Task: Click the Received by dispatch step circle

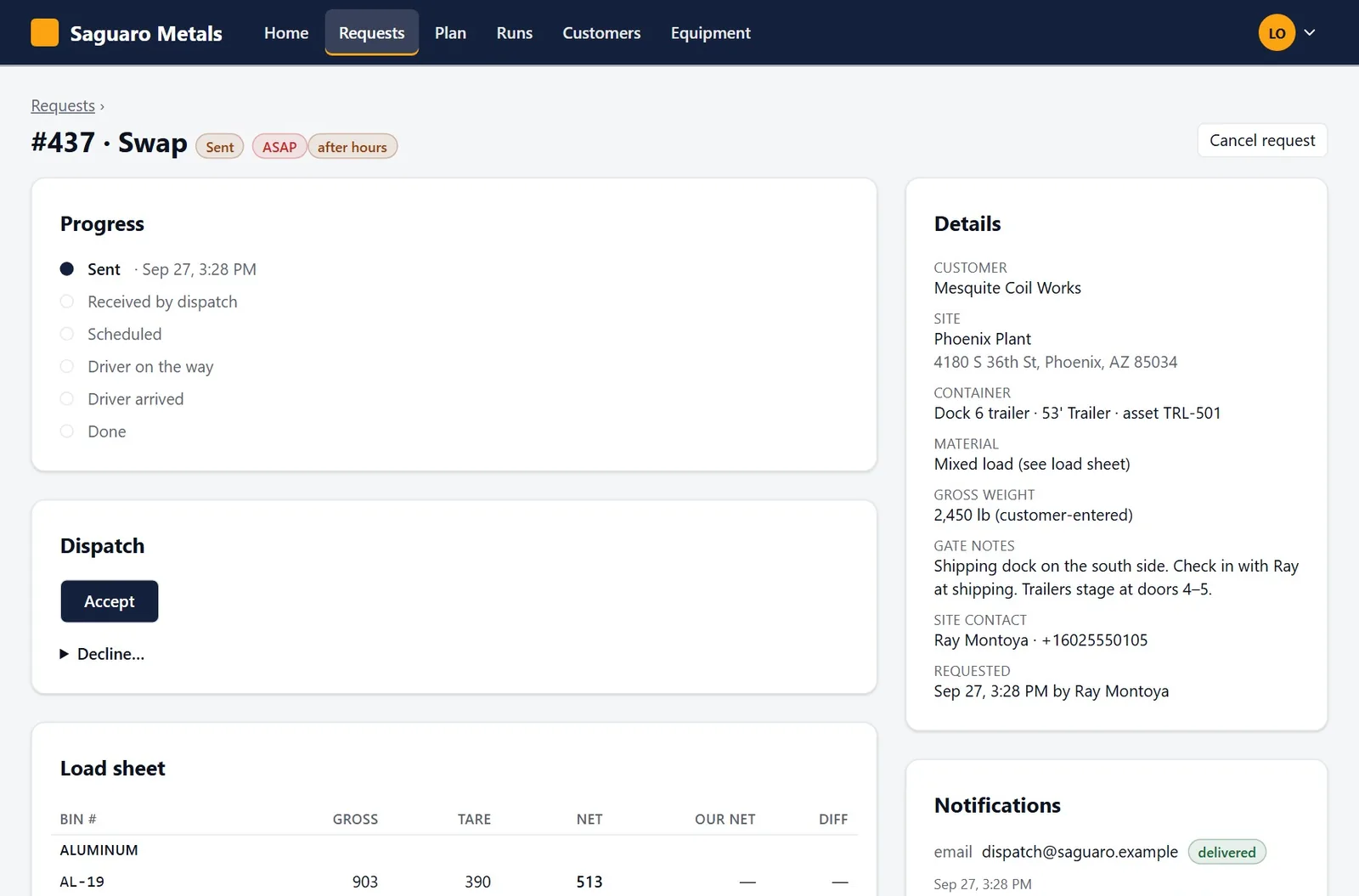Action: [67, 301]
